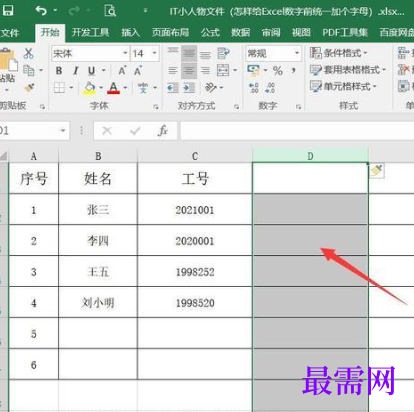414x412 pixels.
Task: Toggle center horizontal alignment
Action: (189, 70)
